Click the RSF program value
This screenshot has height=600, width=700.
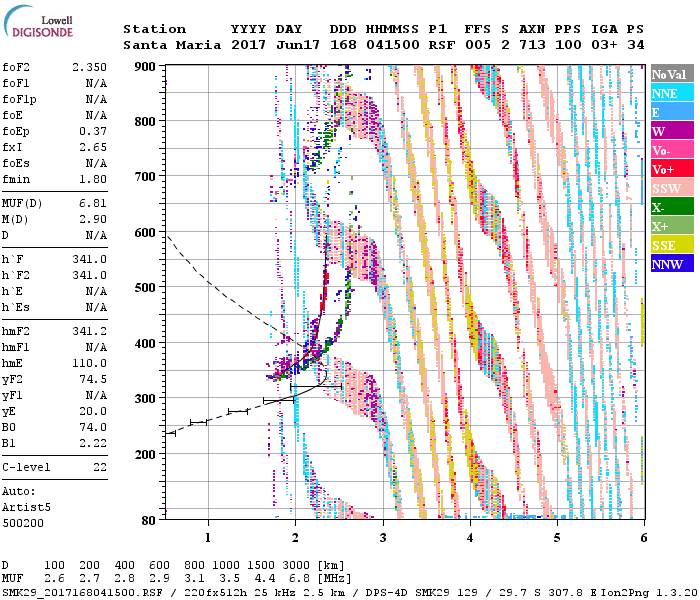[x=442, y=45]
